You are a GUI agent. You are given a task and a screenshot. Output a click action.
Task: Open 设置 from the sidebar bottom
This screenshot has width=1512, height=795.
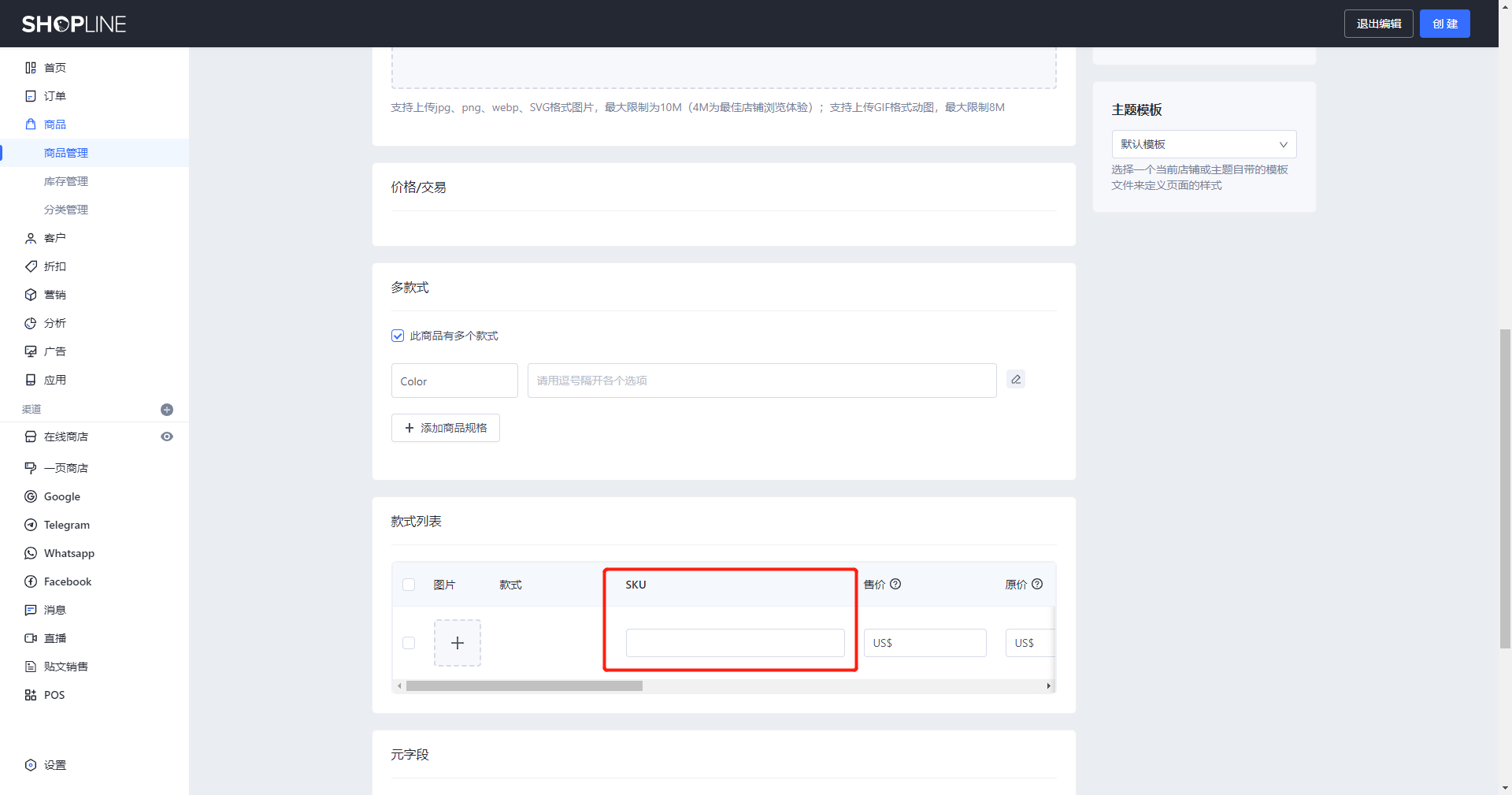tap(54, 765)
